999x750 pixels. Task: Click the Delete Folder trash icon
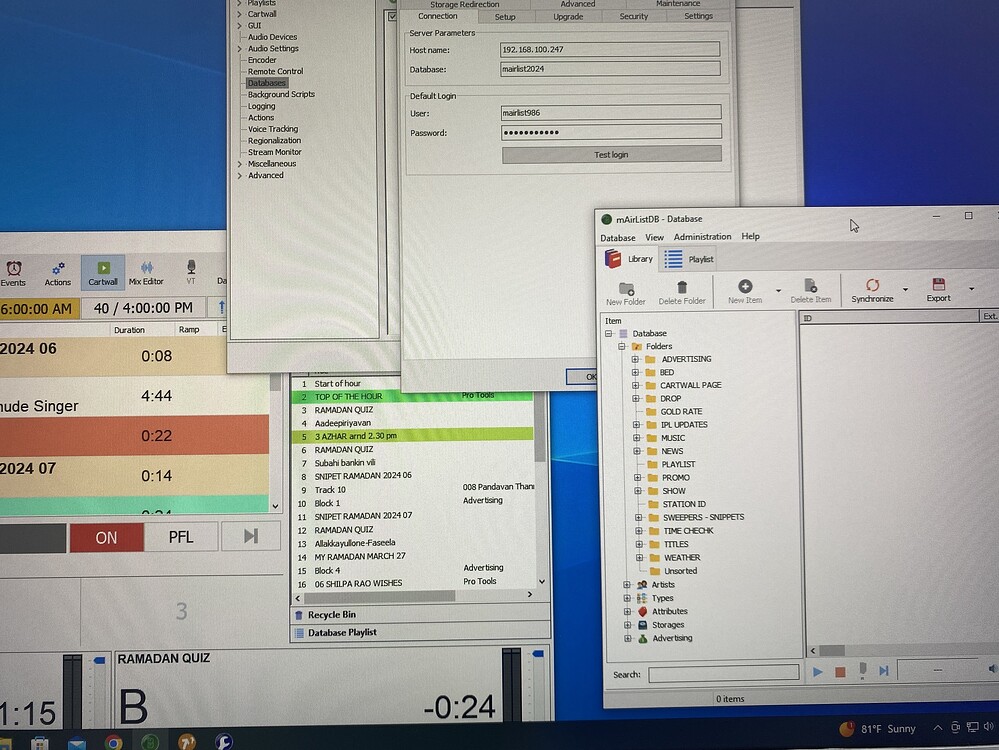[681, 289]
